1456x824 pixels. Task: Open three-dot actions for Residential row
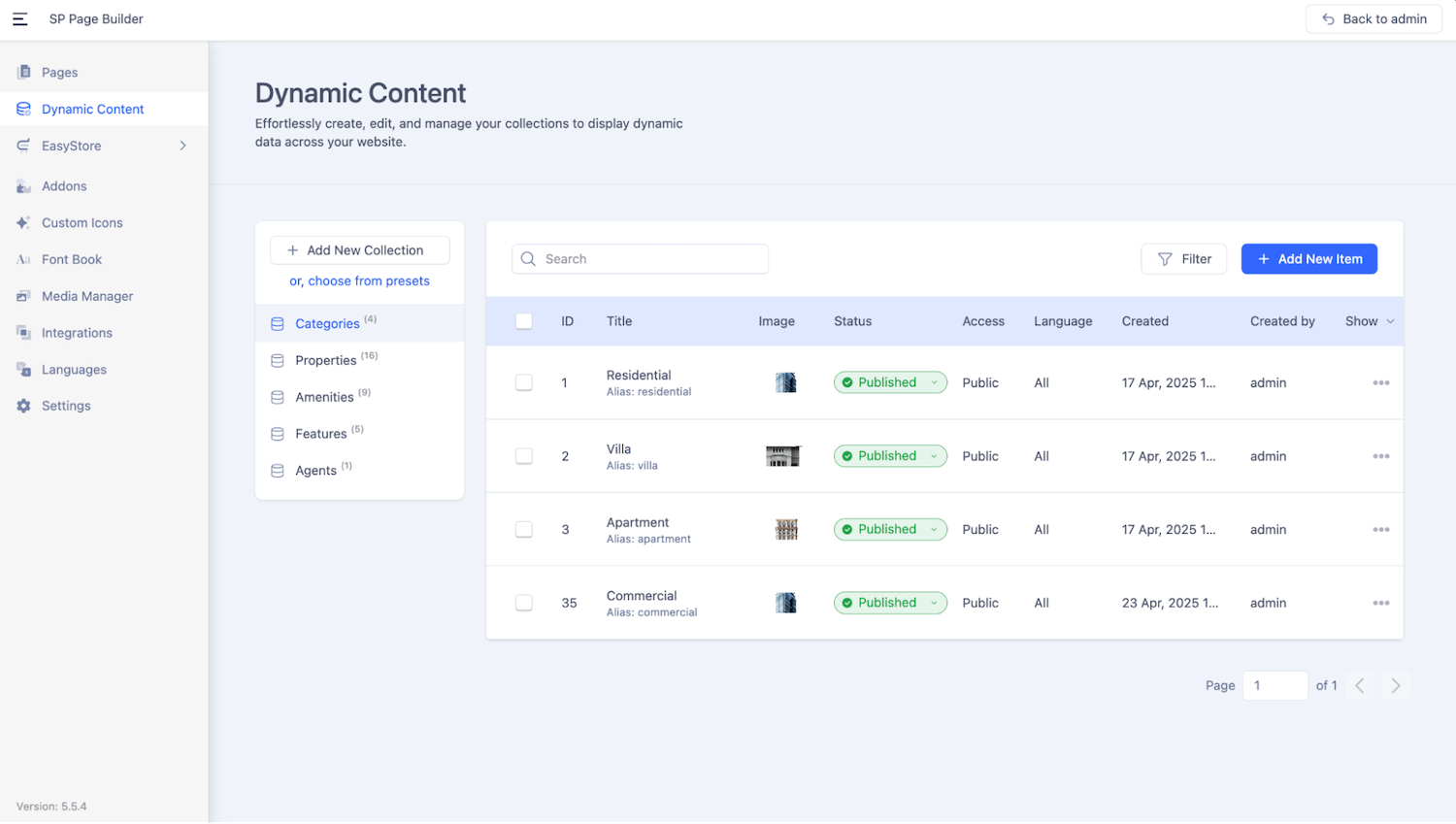point(1380,383)
